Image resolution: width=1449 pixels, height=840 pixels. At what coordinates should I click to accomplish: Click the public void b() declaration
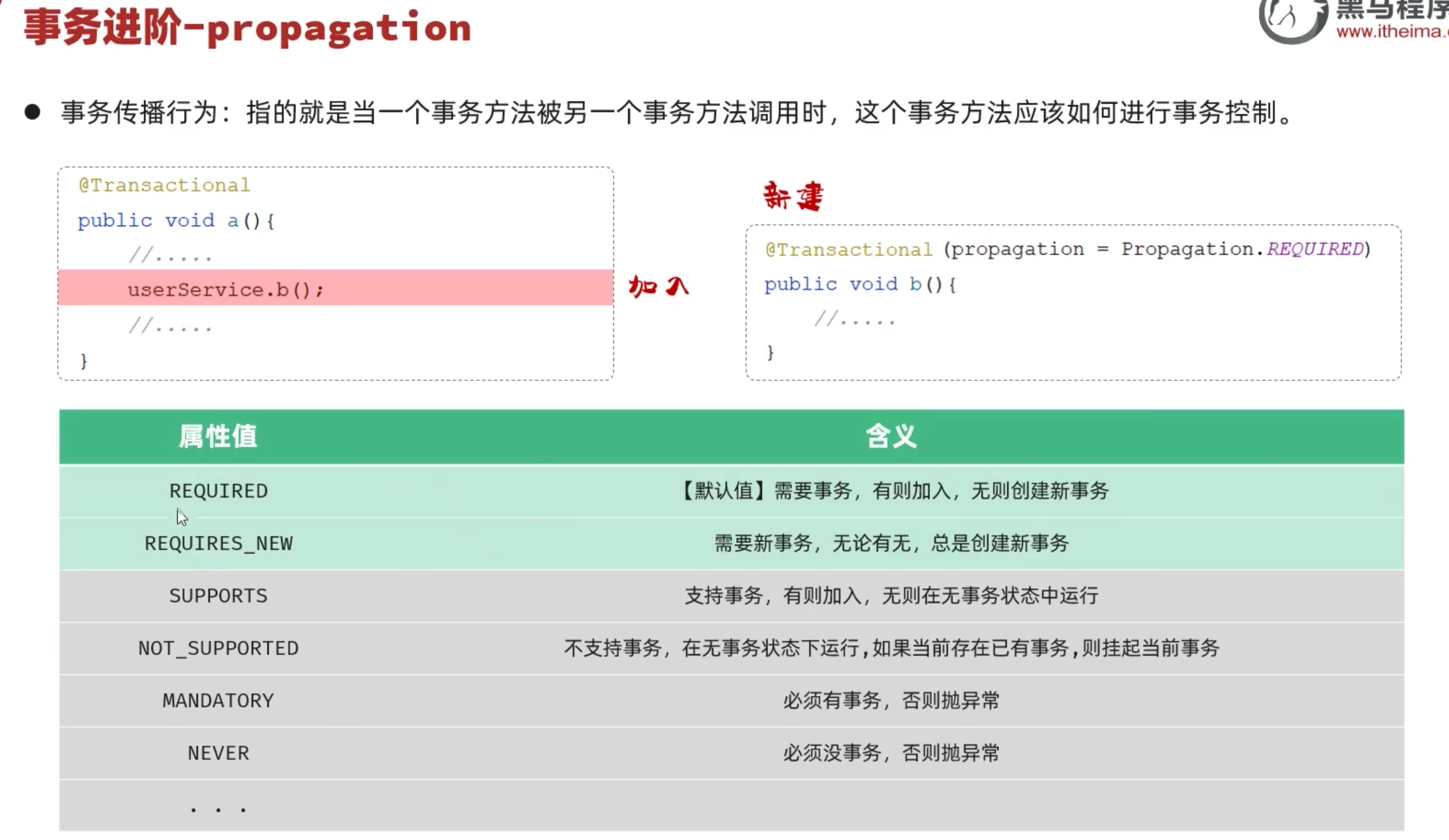pyautogui.click(x=859, y=284)
